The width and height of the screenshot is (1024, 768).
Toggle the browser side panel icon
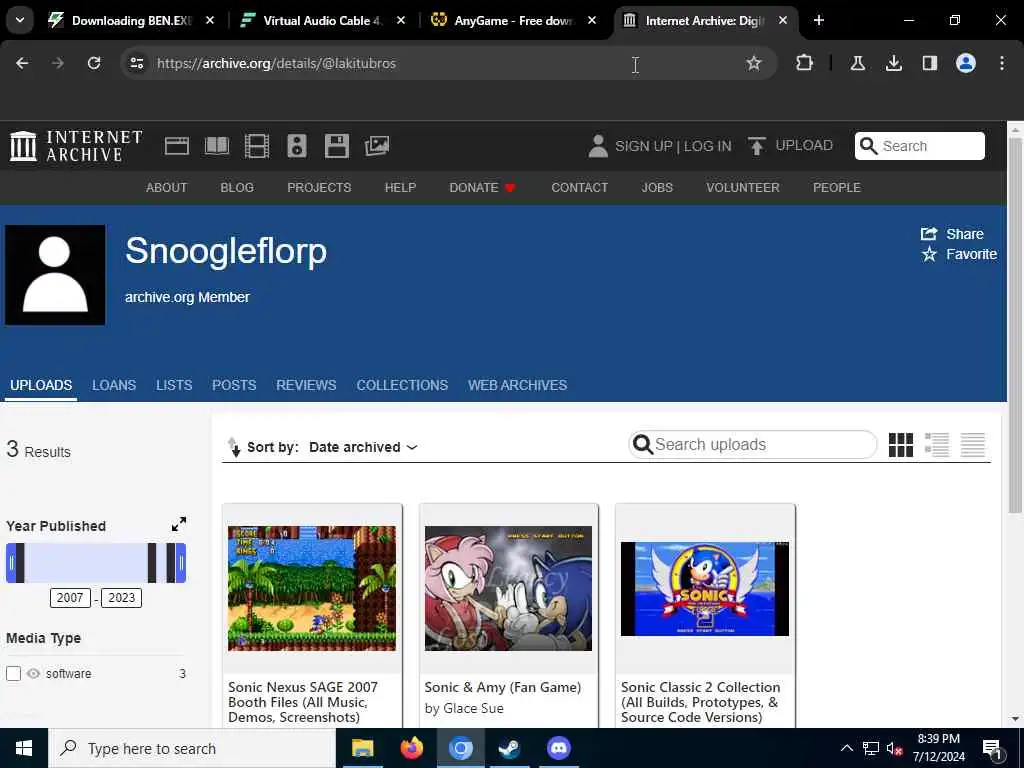929,63
